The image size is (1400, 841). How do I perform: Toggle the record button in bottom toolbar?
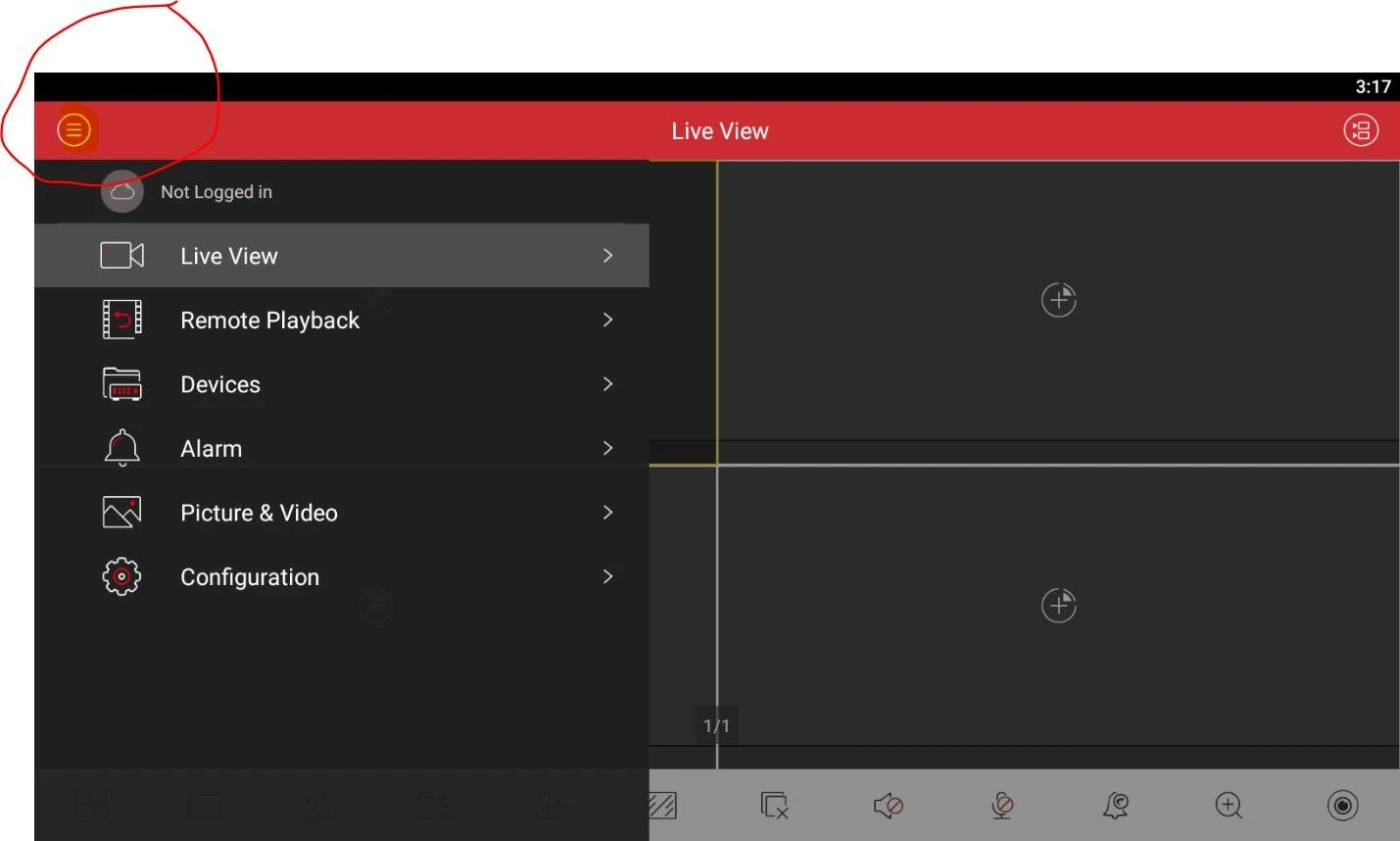pos(1342,806)
